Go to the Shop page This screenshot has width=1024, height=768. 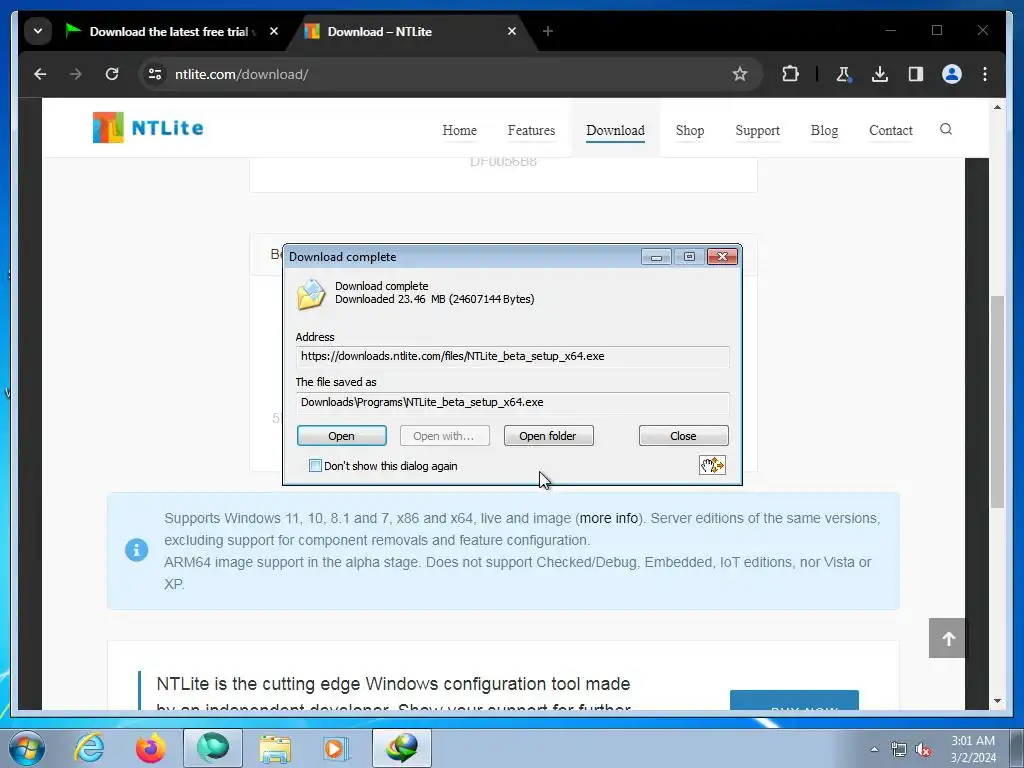(690, 131)
